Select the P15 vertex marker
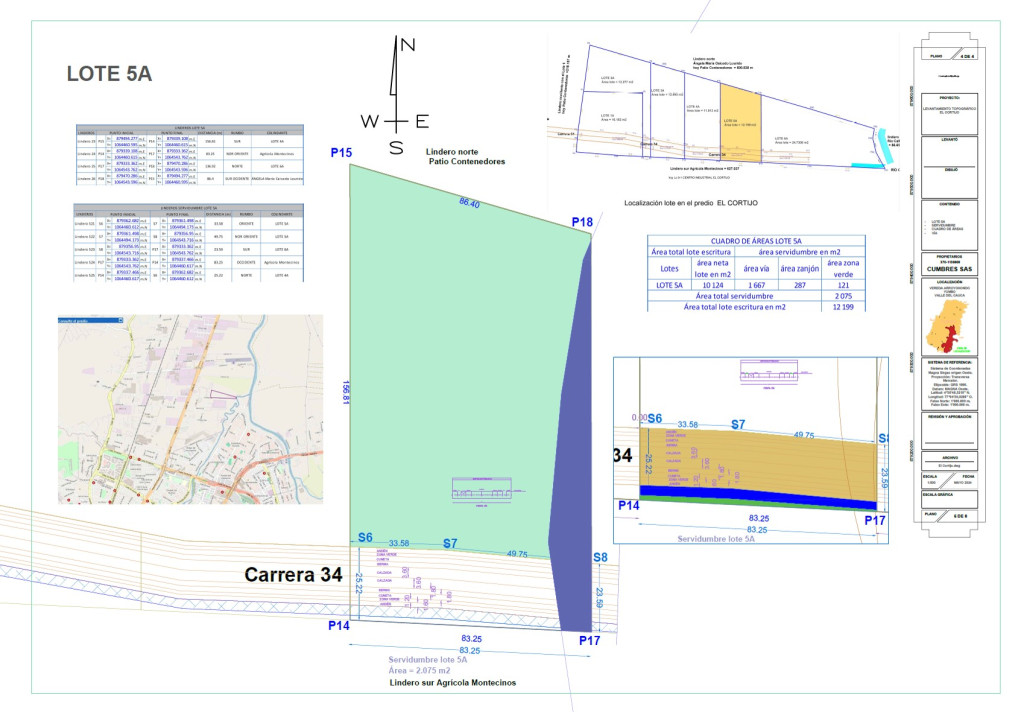Screen dimensions: 1024x712 point(341,152)
